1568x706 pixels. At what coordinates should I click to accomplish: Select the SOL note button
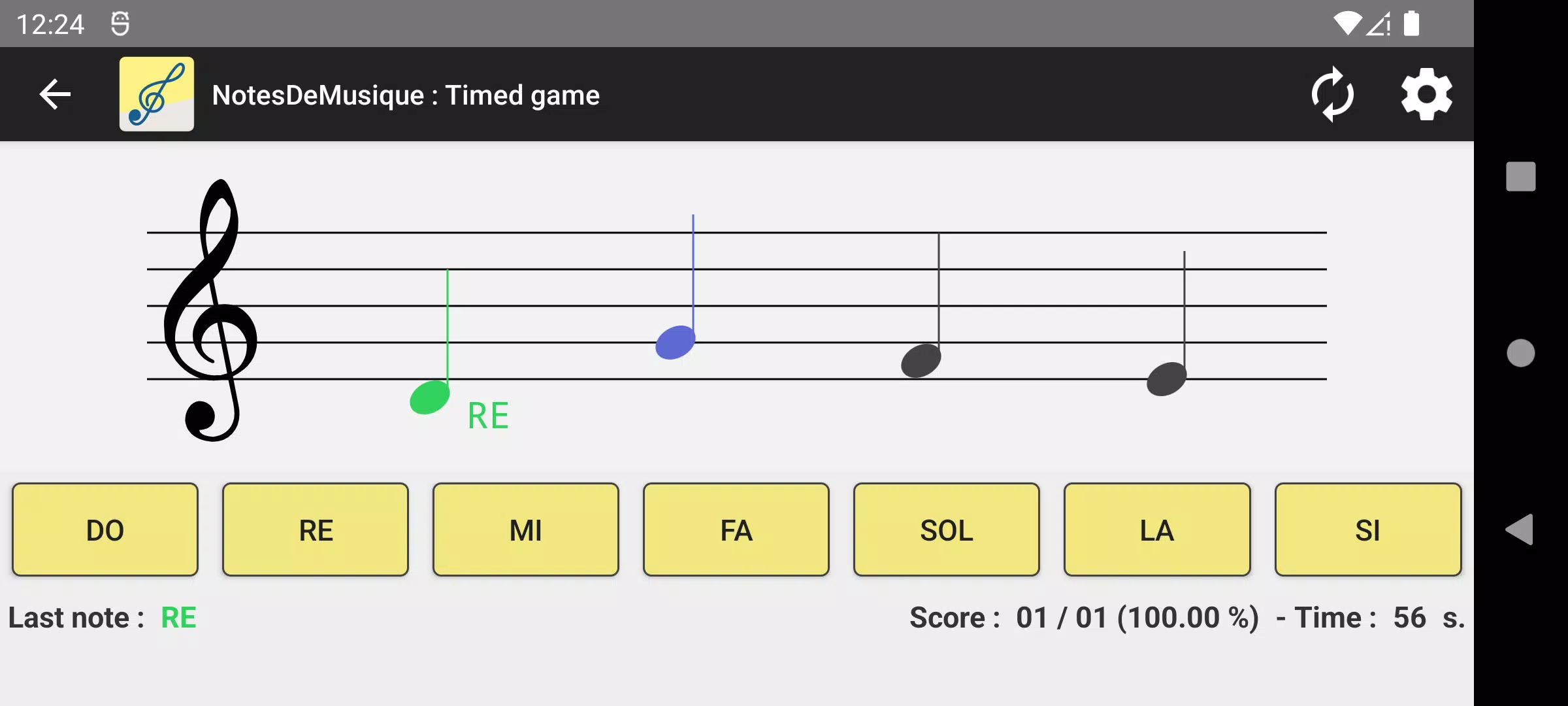point(946,529)
